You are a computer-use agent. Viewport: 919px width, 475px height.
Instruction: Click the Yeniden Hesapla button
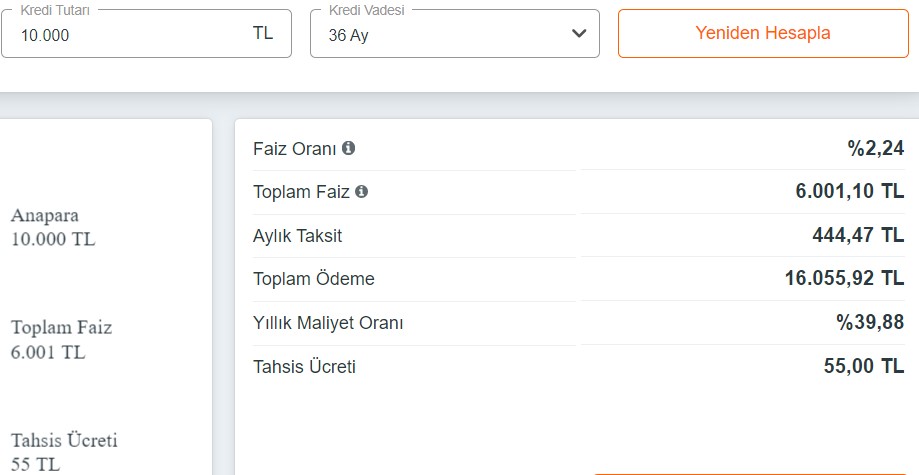[763, 33]
